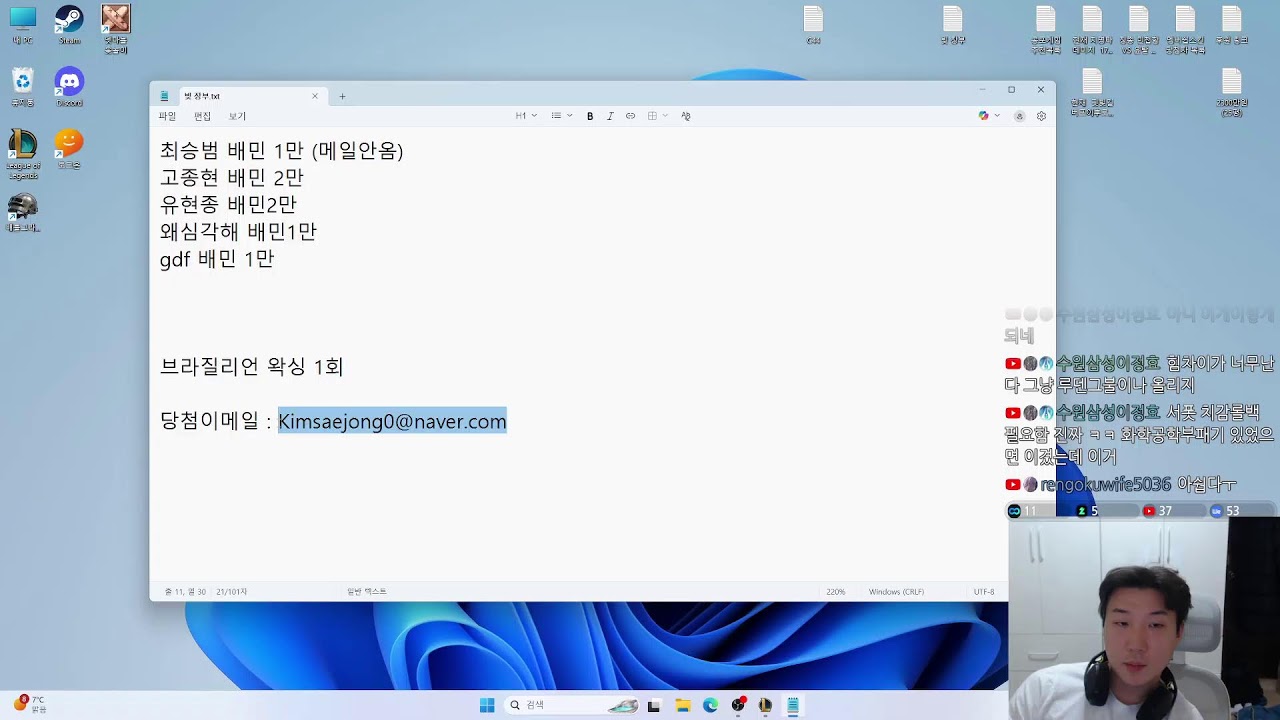Toggle bold formatting in Notepad
1280x720 pixels.
tap(590, 116)
